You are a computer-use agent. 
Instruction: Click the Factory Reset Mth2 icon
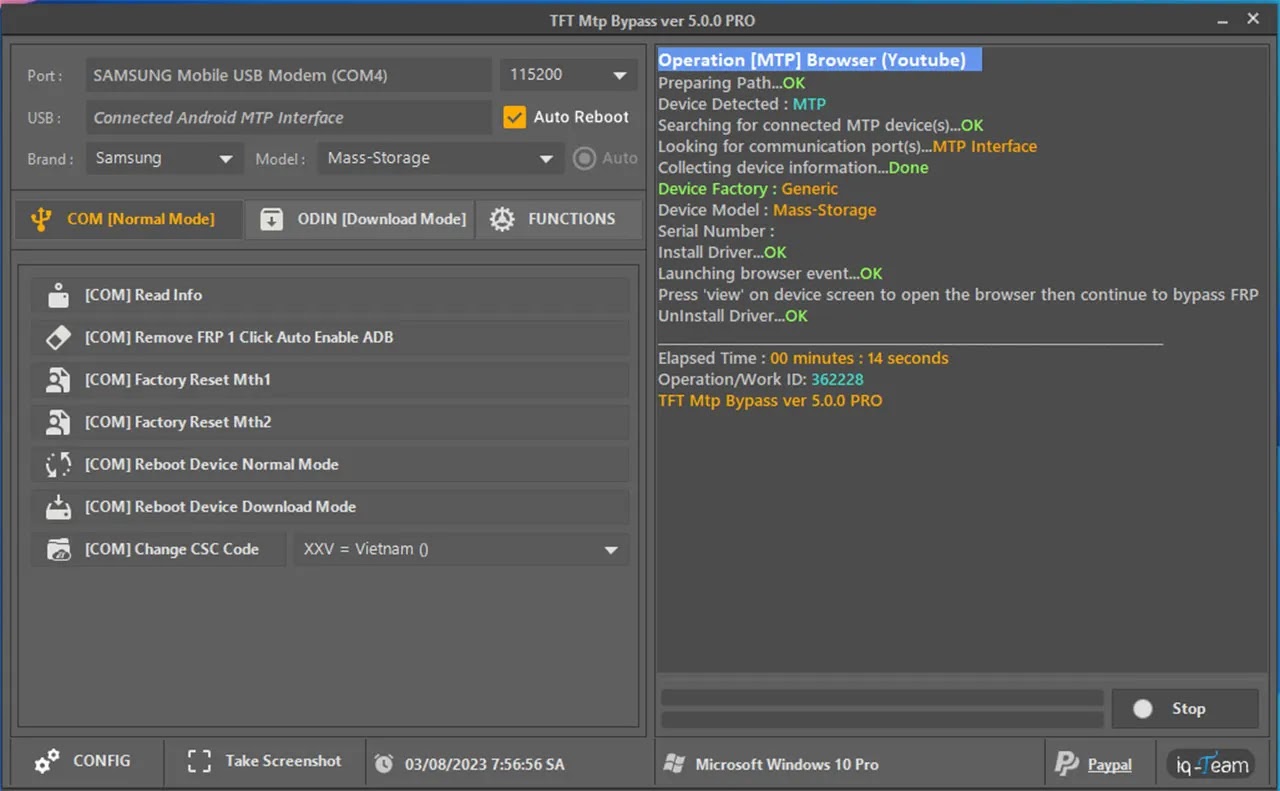(58, 422)
